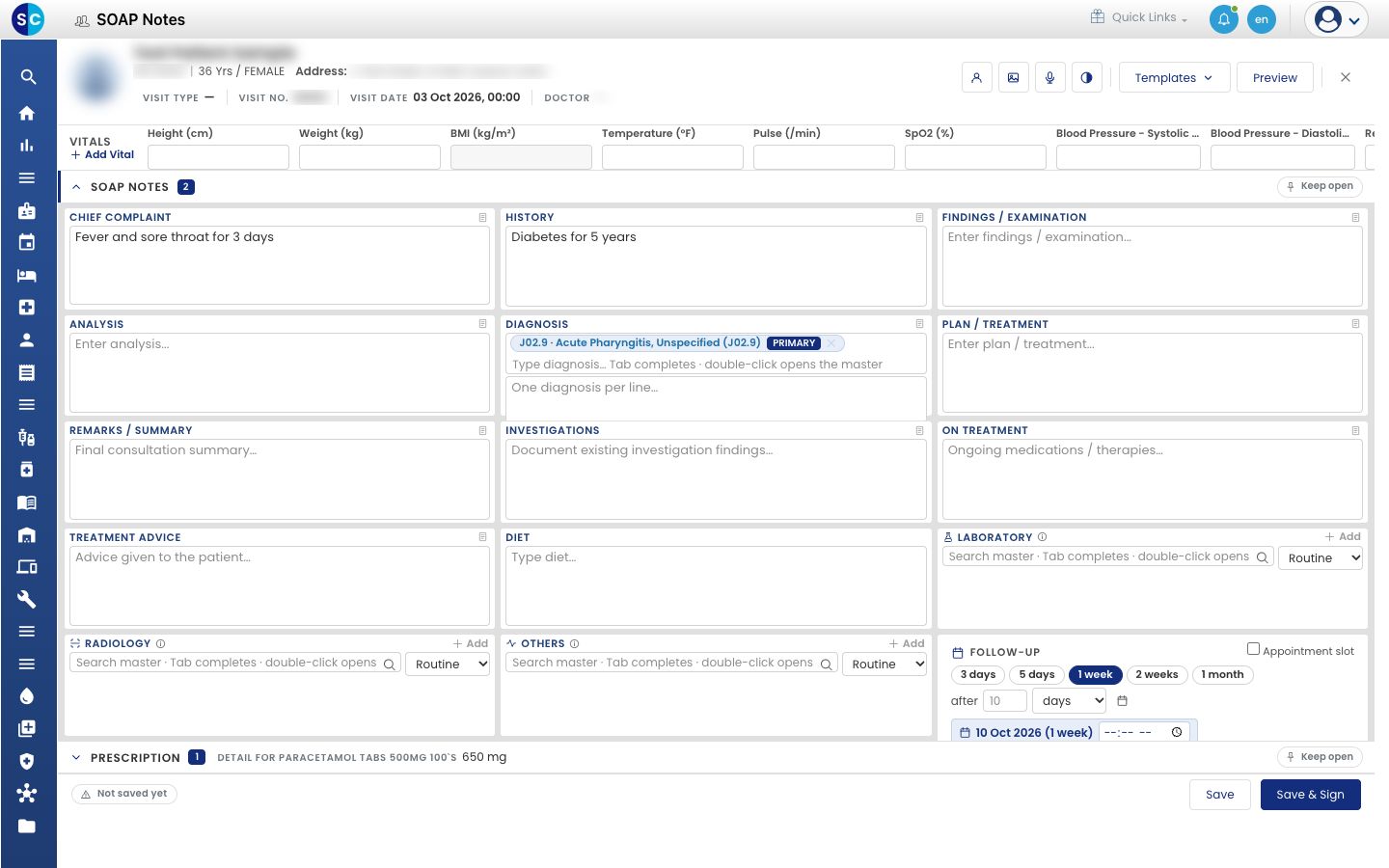
Task: Remove the J02.9 diagnosis chip
Action: click(831, 343)
